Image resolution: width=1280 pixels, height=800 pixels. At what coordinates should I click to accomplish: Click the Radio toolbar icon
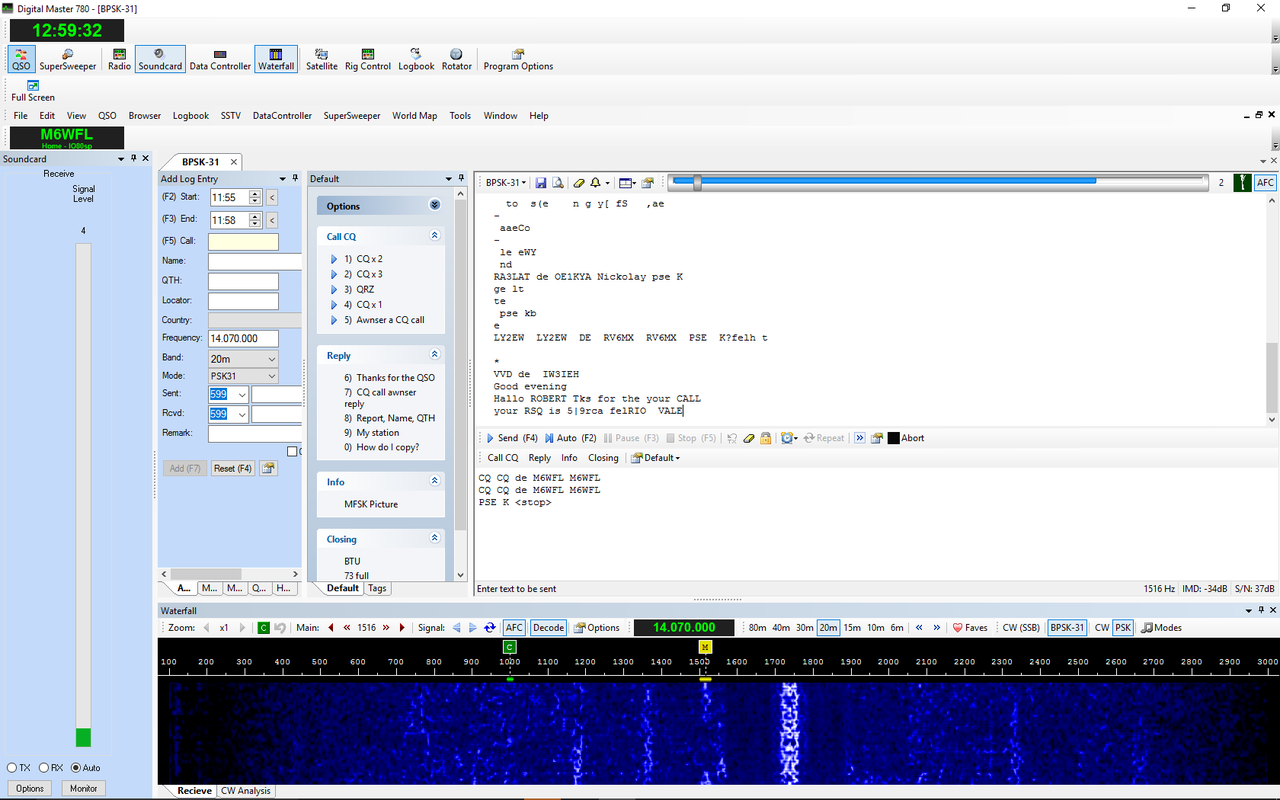click(x=119, y=59)
